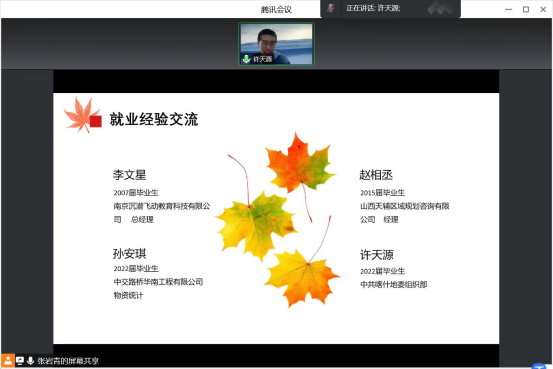Click the white microphone icon beside the share label

[30, 361]
